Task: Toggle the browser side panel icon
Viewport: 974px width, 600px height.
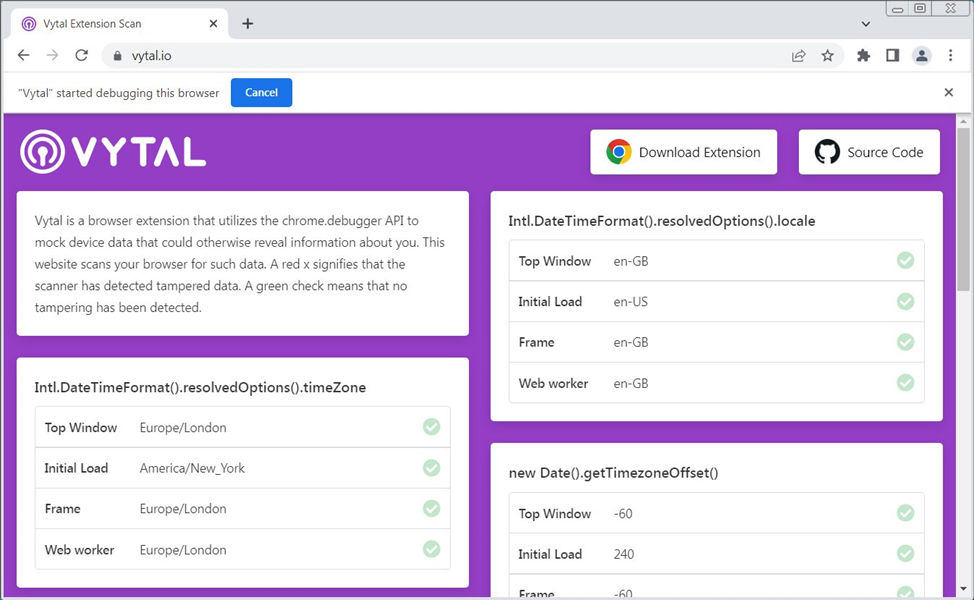Action: tap(893, 56)
